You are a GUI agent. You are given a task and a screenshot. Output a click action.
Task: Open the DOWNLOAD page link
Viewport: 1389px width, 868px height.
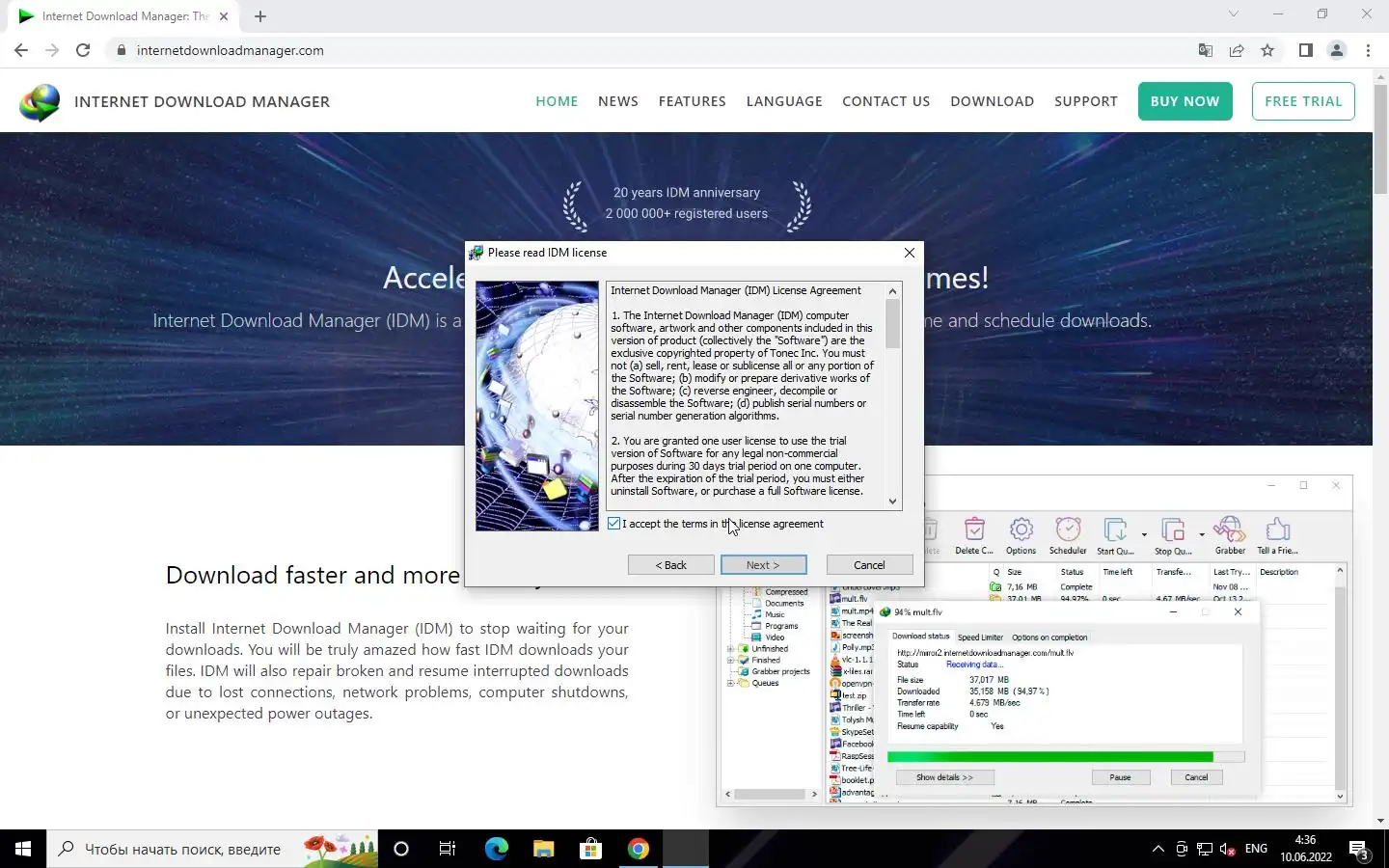point(992,101)
